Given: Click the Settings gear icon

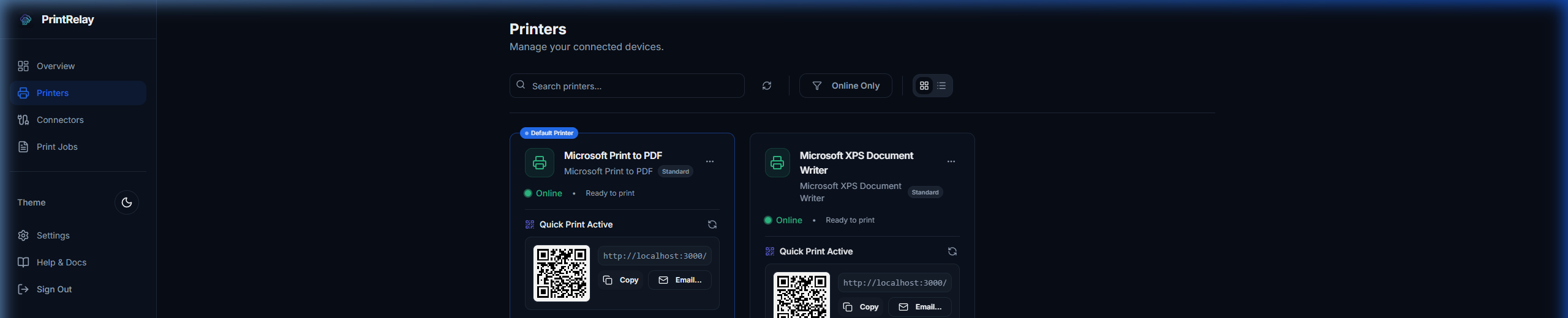Looking at the screenshot, I should point(23,235).
